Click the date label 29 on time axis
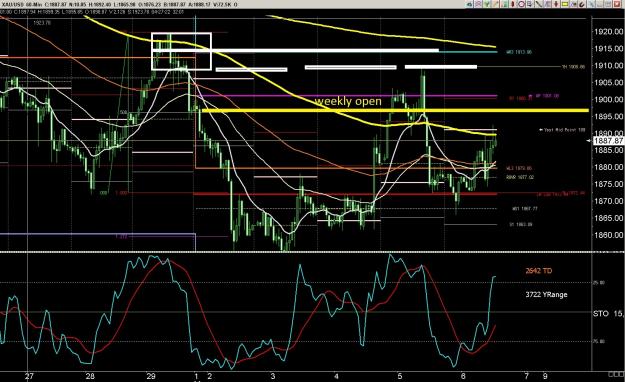Viewport: 625px width, 382px height. pos(151,376)
